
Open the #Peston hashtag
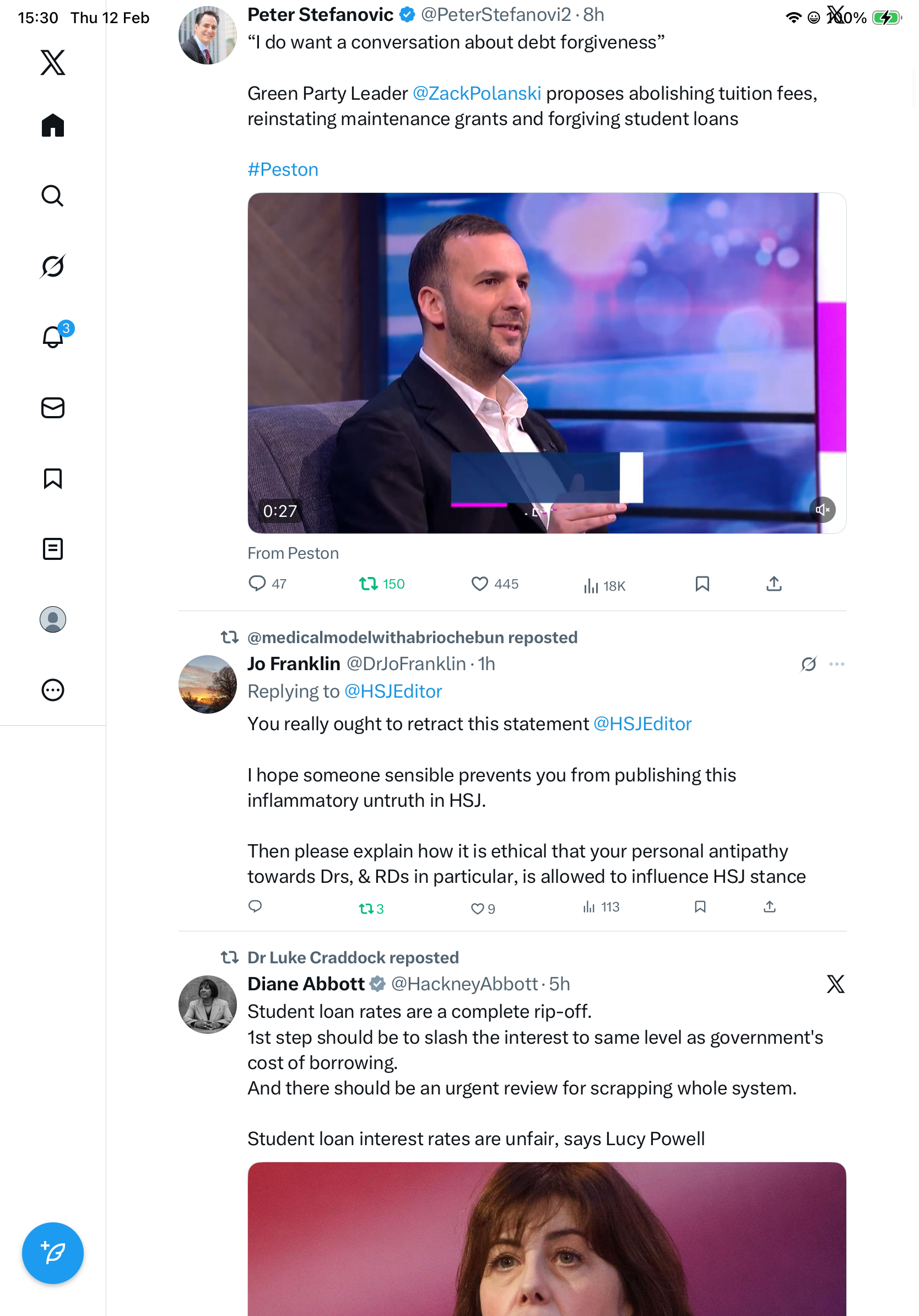(283, 170)
